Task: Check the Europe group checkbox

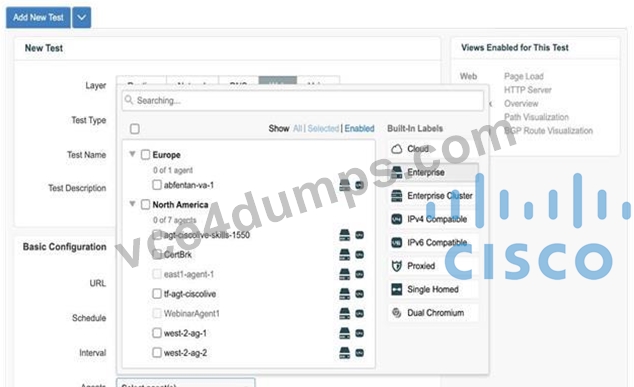Action: point(146,154)
